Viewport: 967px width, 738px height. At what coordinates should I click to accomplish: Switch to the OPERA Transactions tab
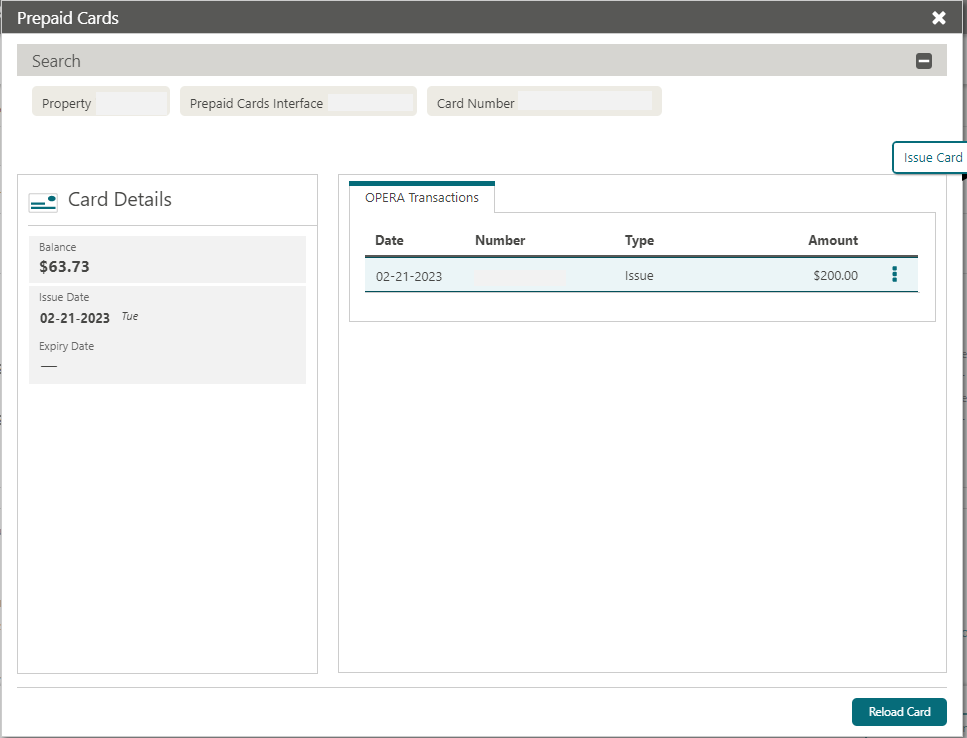(421, 197)
